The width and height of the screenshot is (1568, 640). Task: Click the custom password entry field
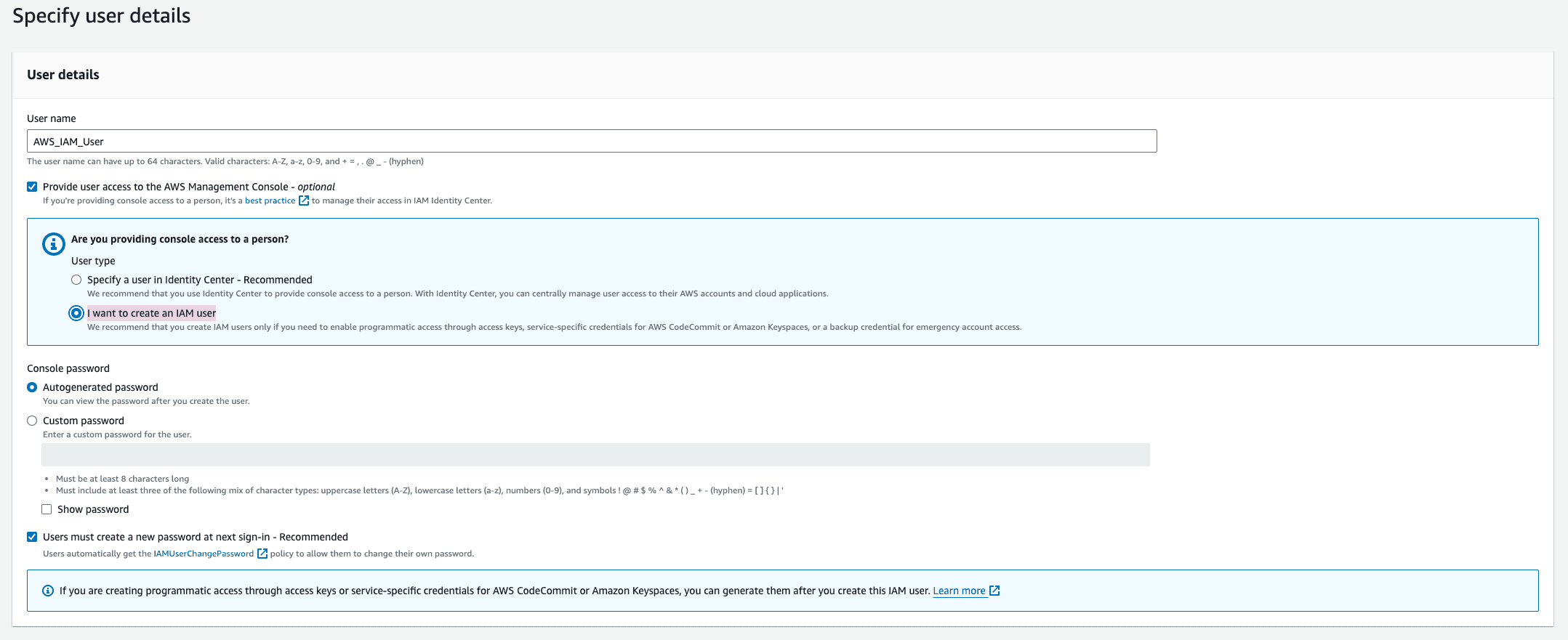pos(595,455)
